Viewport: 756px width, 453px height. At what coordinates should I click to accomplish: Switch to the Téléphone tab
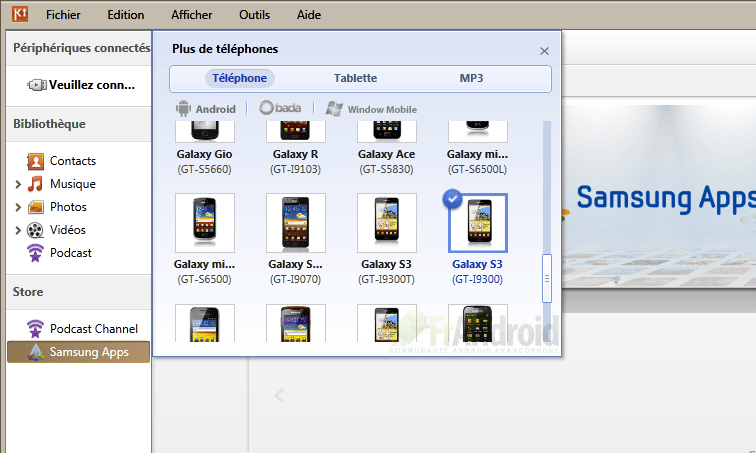[240, 78]
